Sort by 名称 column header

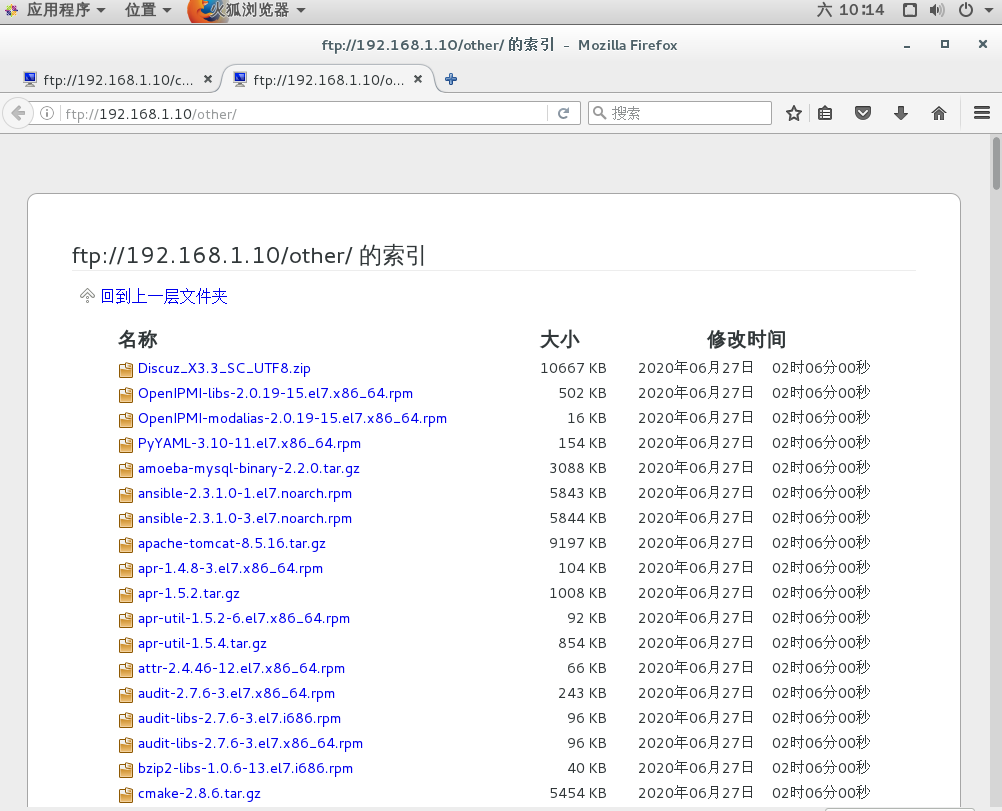point(137,339)
